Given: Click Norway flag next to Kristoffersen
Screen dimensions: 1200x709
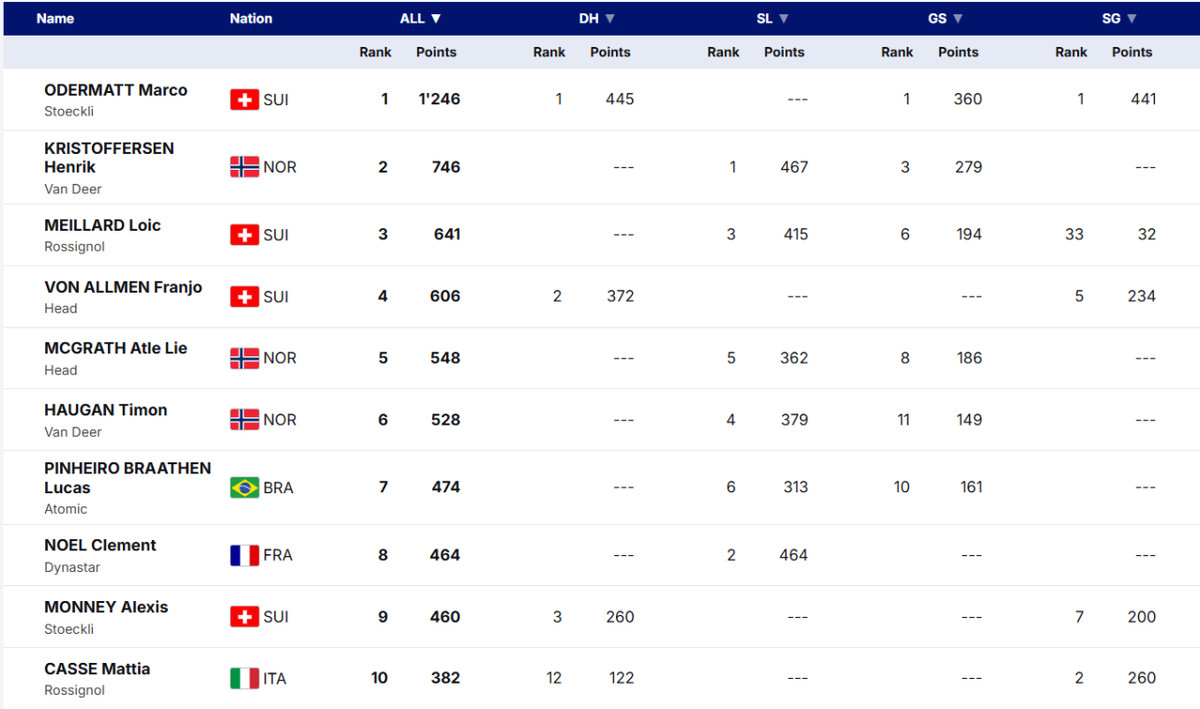Looking at the screenshot, I should click(244, 167).
